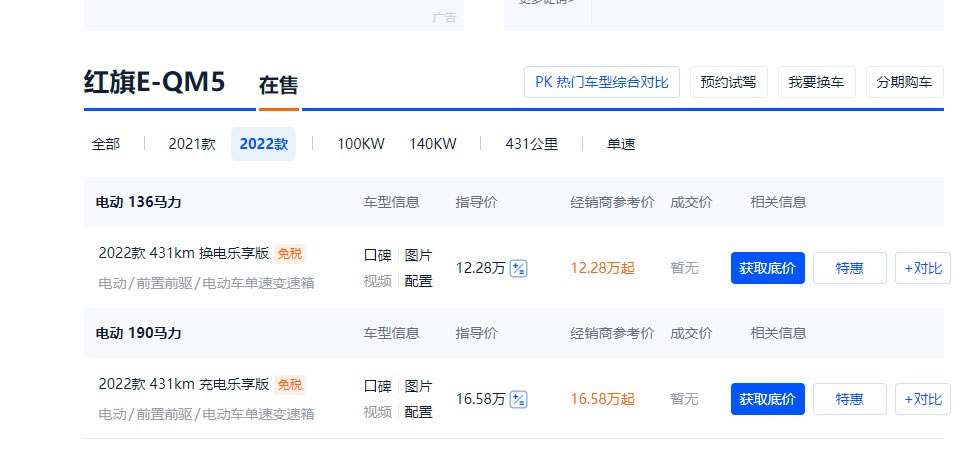Open 图片 link for 换电乐享版
975x466 pixels.
pyautogui.click(x=418, y=256)
